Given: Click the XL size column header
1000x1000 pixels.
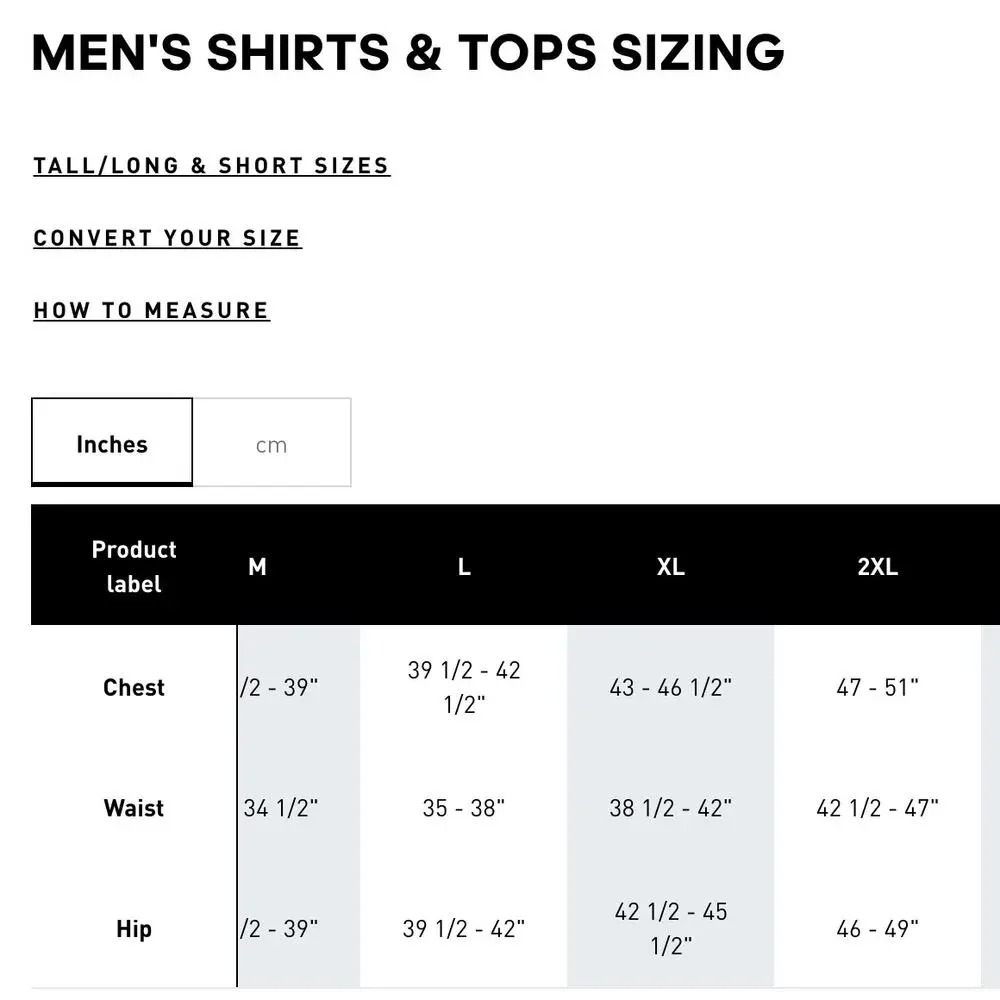Looking at the screenshot, I should tap(671, 567).
